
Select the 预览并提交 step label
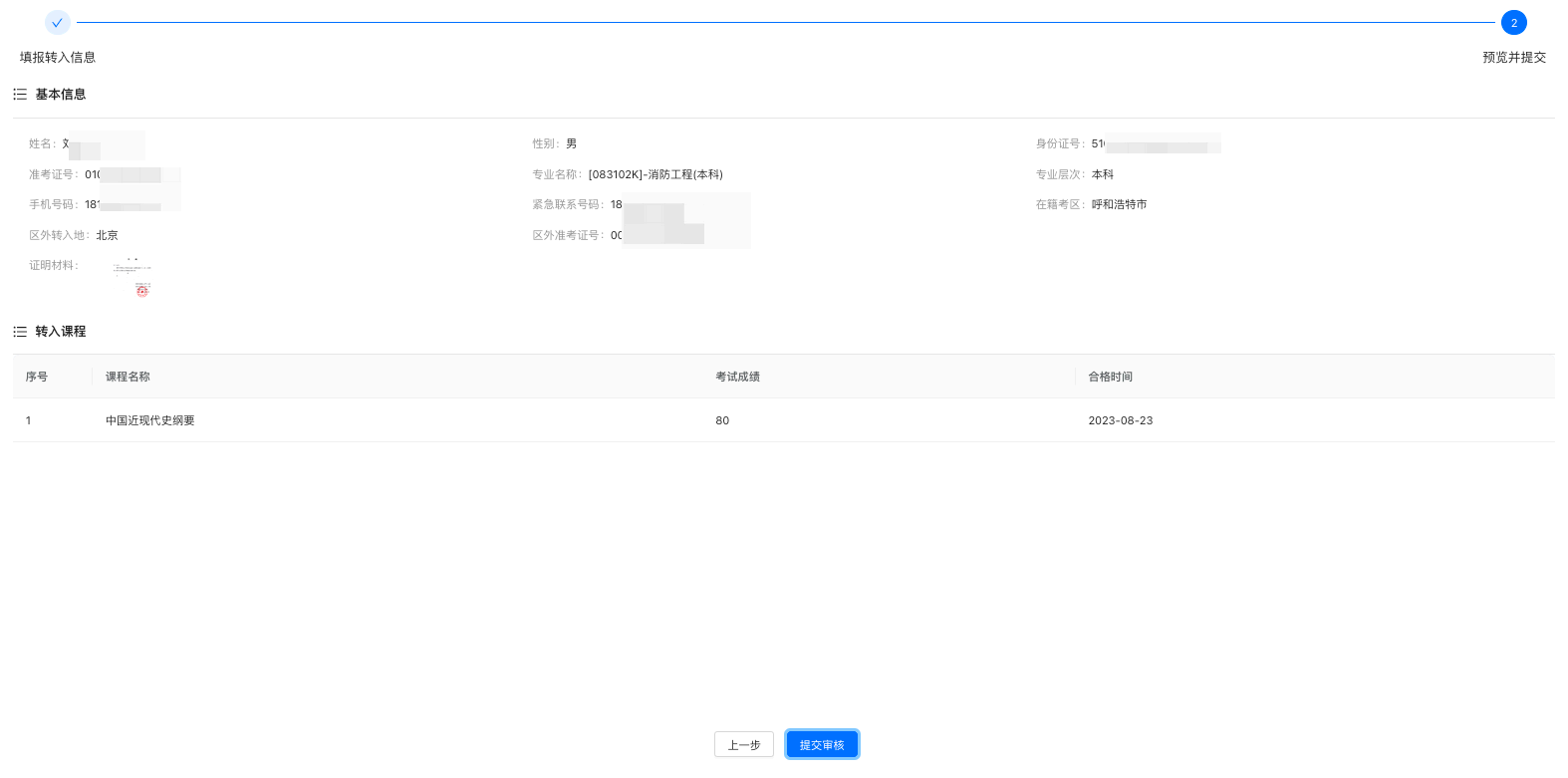click(1513, 58)
